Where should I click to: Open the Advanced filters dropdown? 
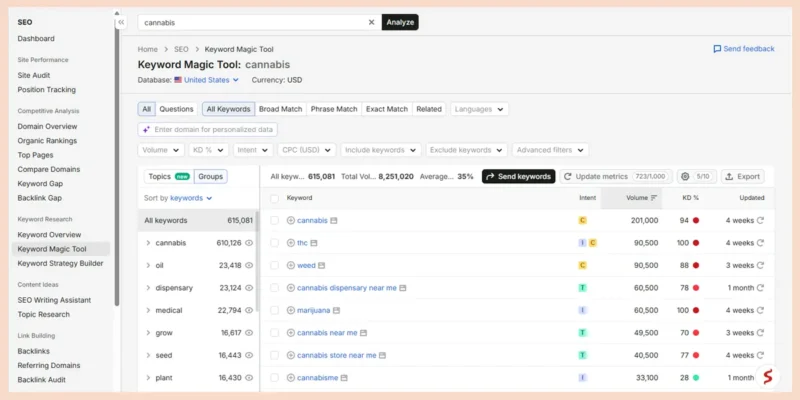point(551,150)
